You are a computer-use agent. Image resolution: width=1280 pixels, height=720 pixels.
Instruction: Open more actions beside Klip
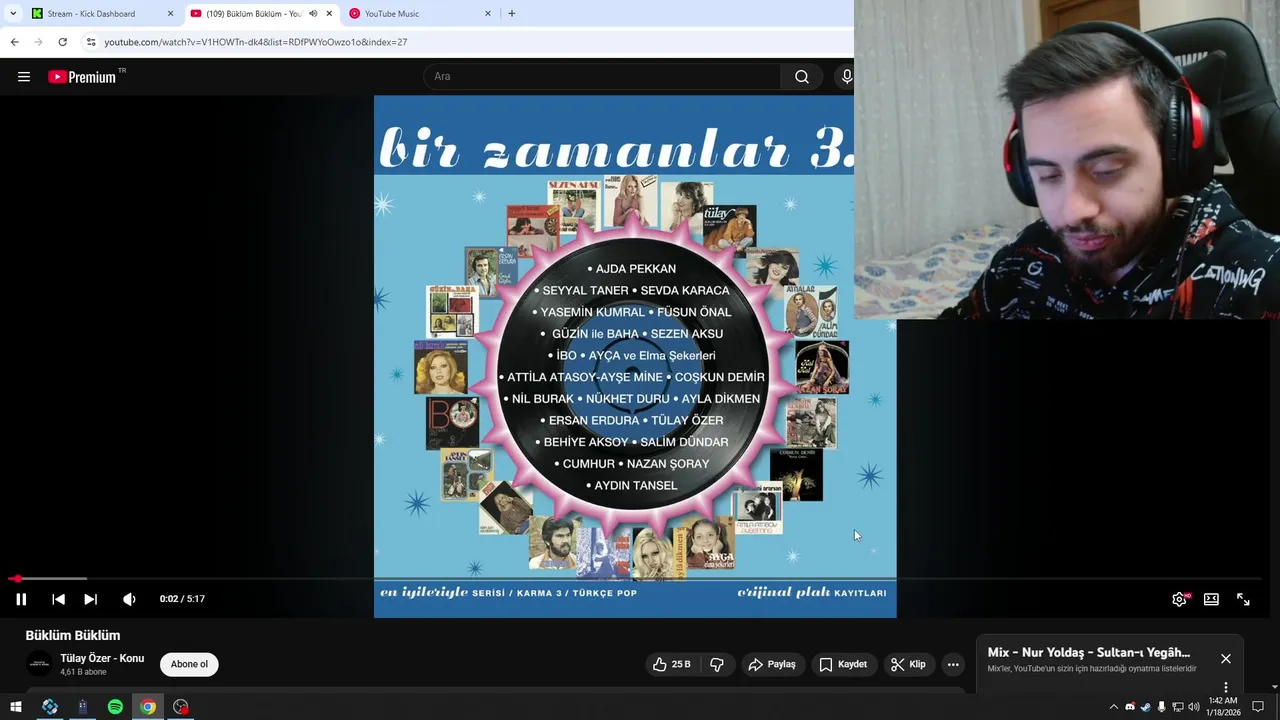click(953, 664)
